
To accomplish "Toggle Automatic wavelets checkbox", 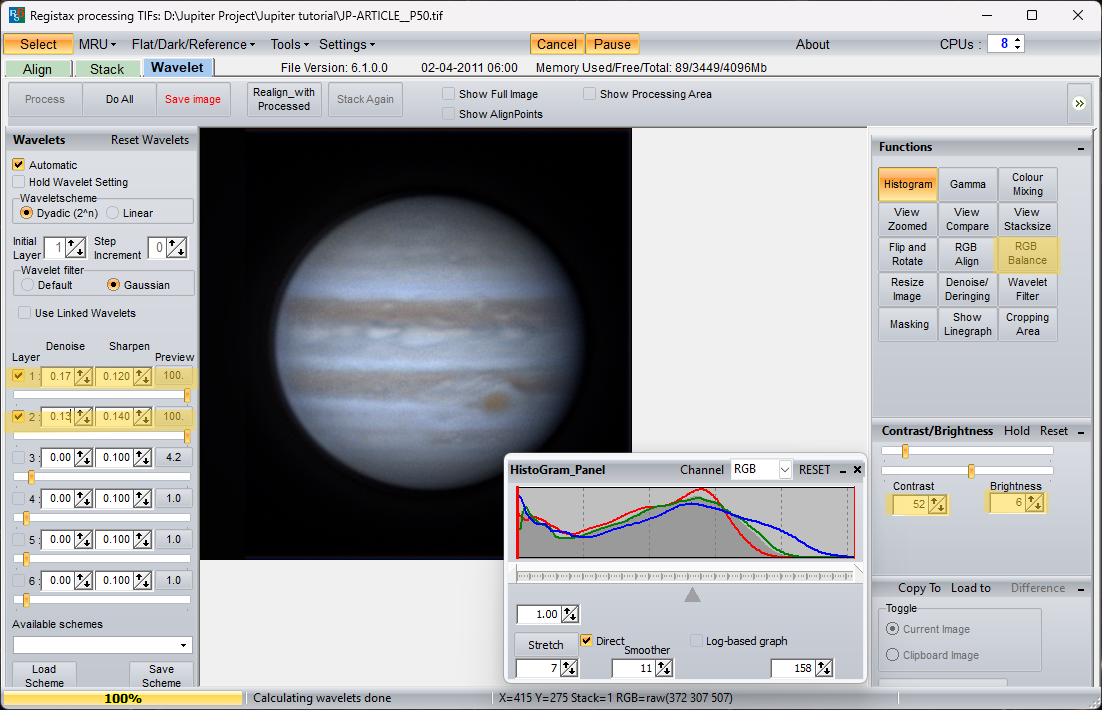I will [19, 164].
